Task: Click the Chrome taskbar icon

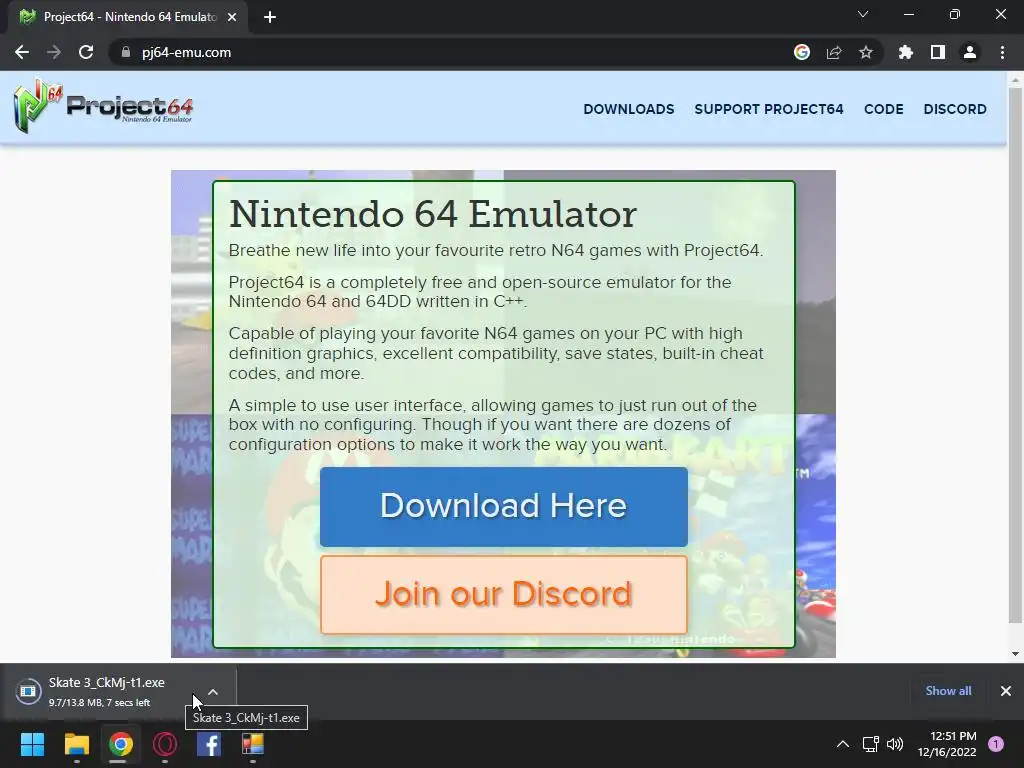Action: (x=121, y=744)
